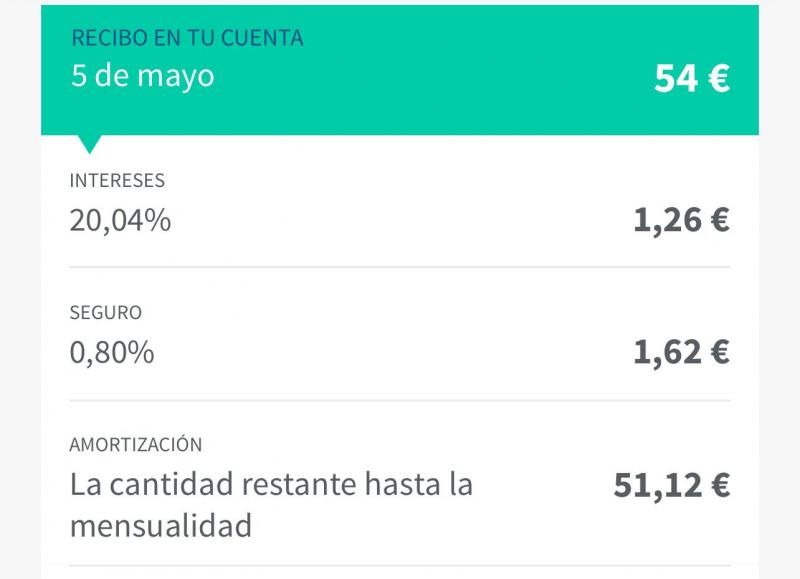The height and width of the screenshot is (579, 800).
Task: Click the euro symbol in the 51,12 € amount
Action: pyautogui.click(x=720, y=485)
